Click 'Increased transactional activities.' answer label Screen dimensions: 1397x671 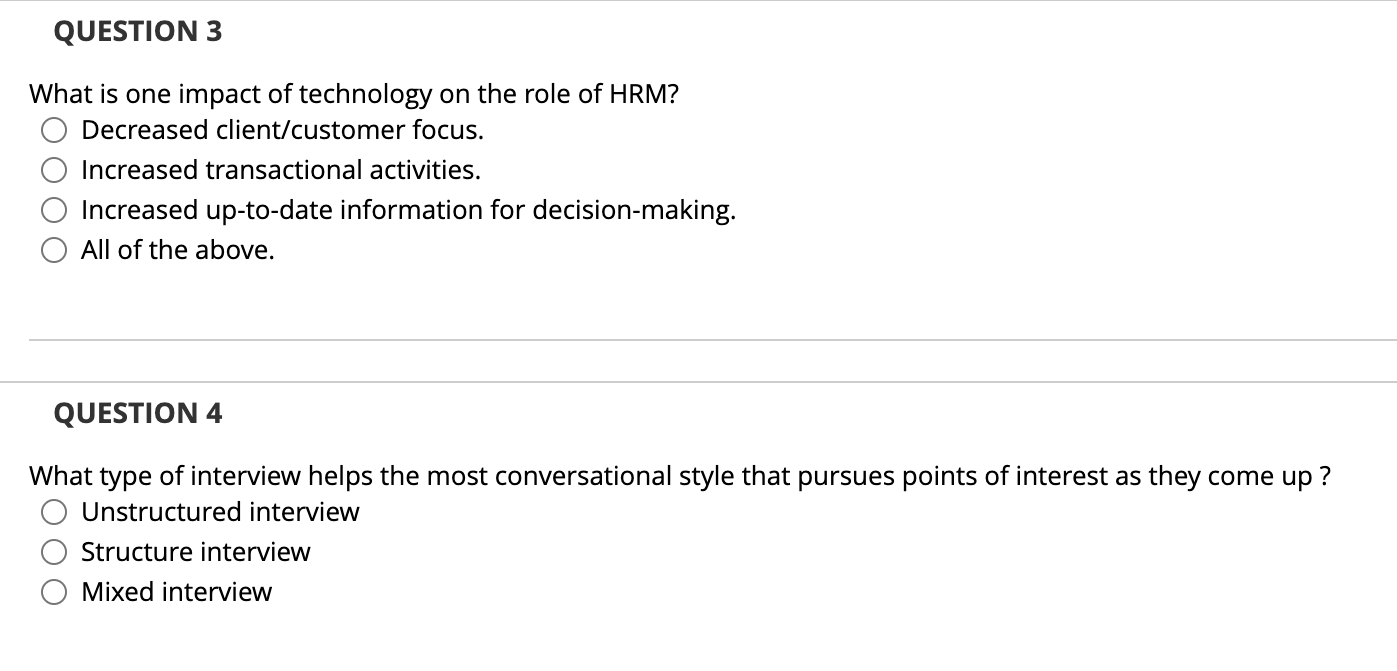pos(280,169)
